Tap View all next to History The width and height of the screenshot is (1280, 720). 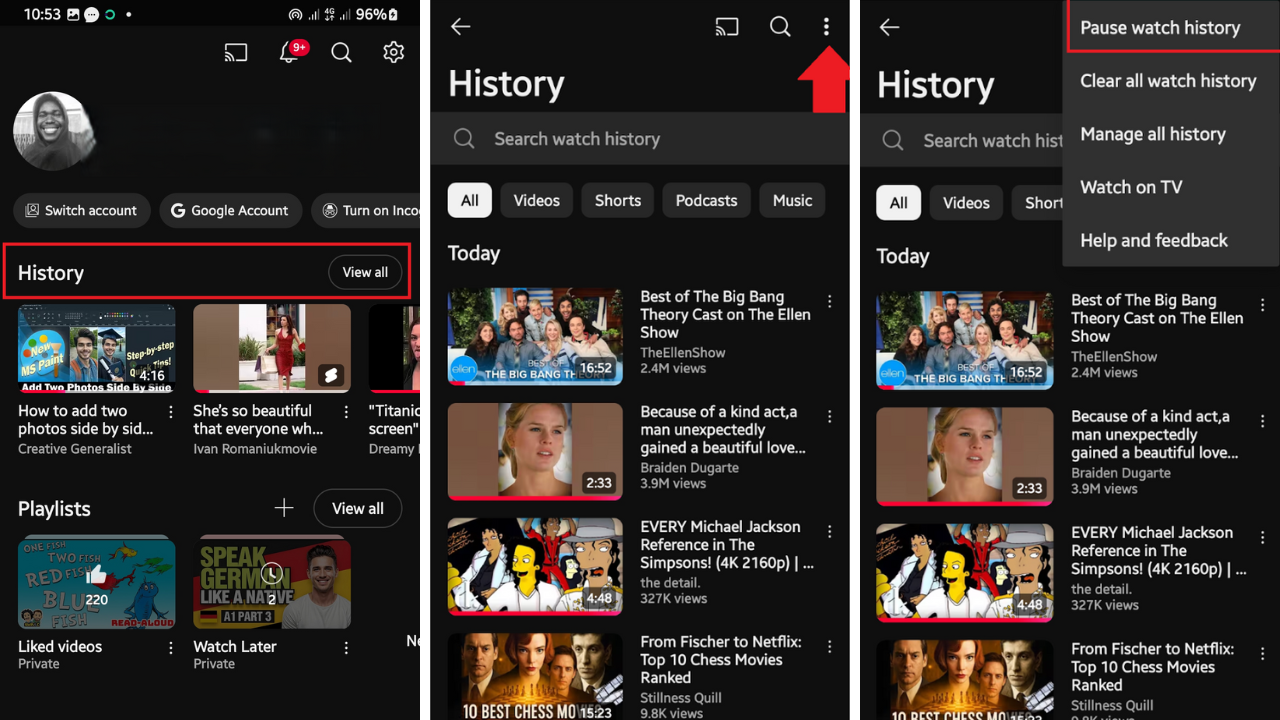coord(365,272)
